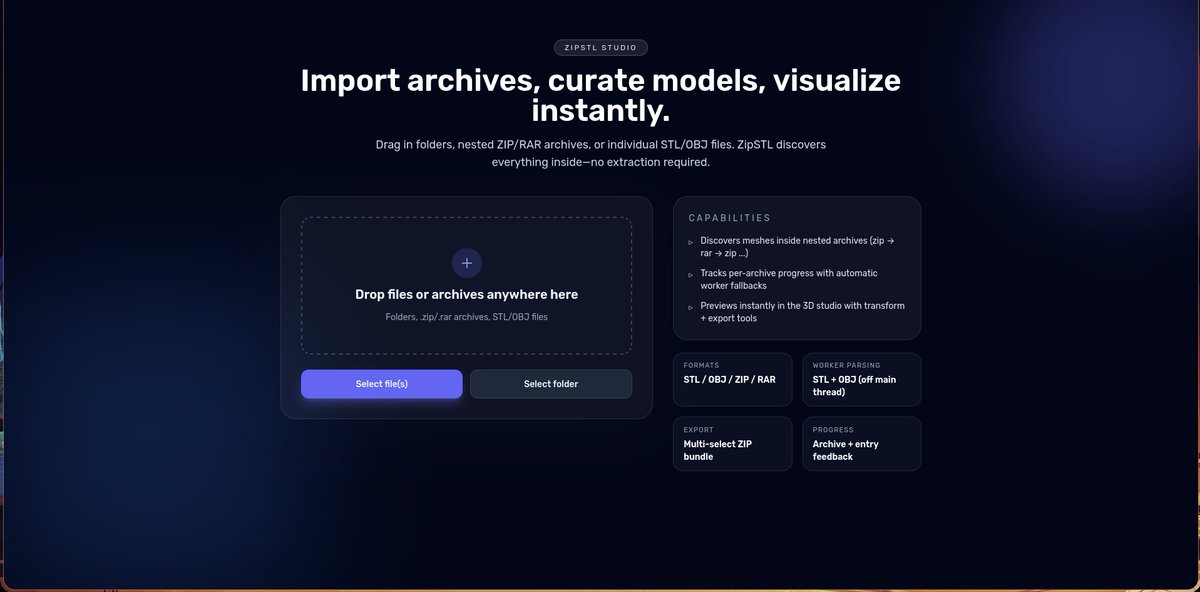Click the Export "Multi-select ZIP bundle" card
Viewport: 1200px width, 592px height.
point(732,443)
